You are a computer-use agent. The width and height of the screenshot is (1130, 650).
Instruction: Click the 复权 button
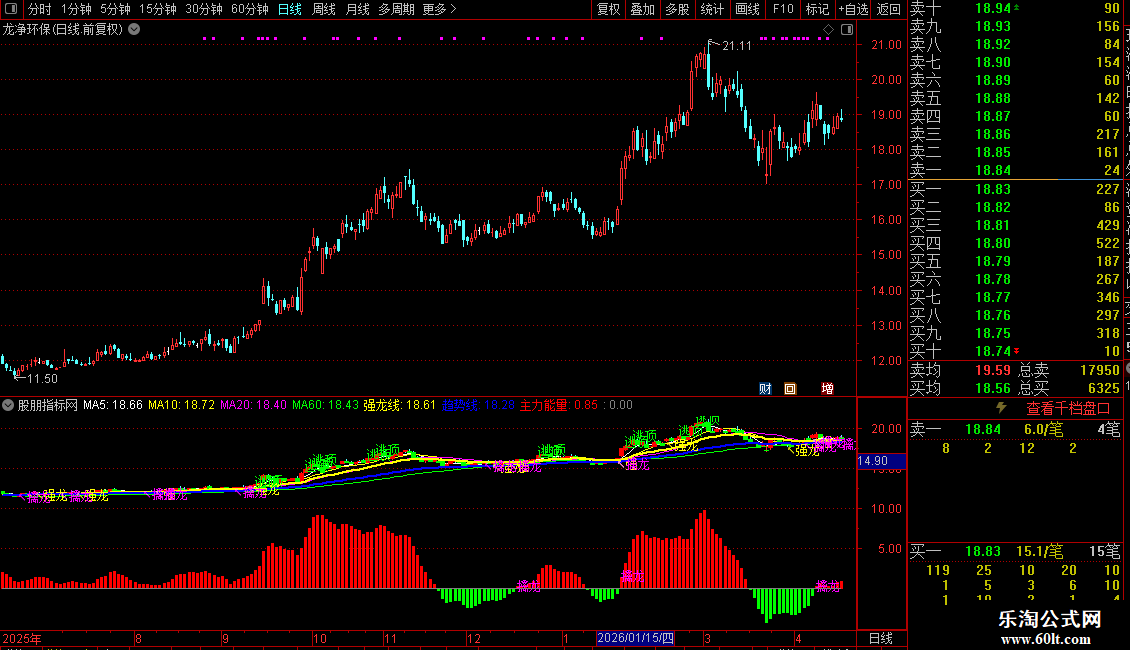(x=608, y=9)
